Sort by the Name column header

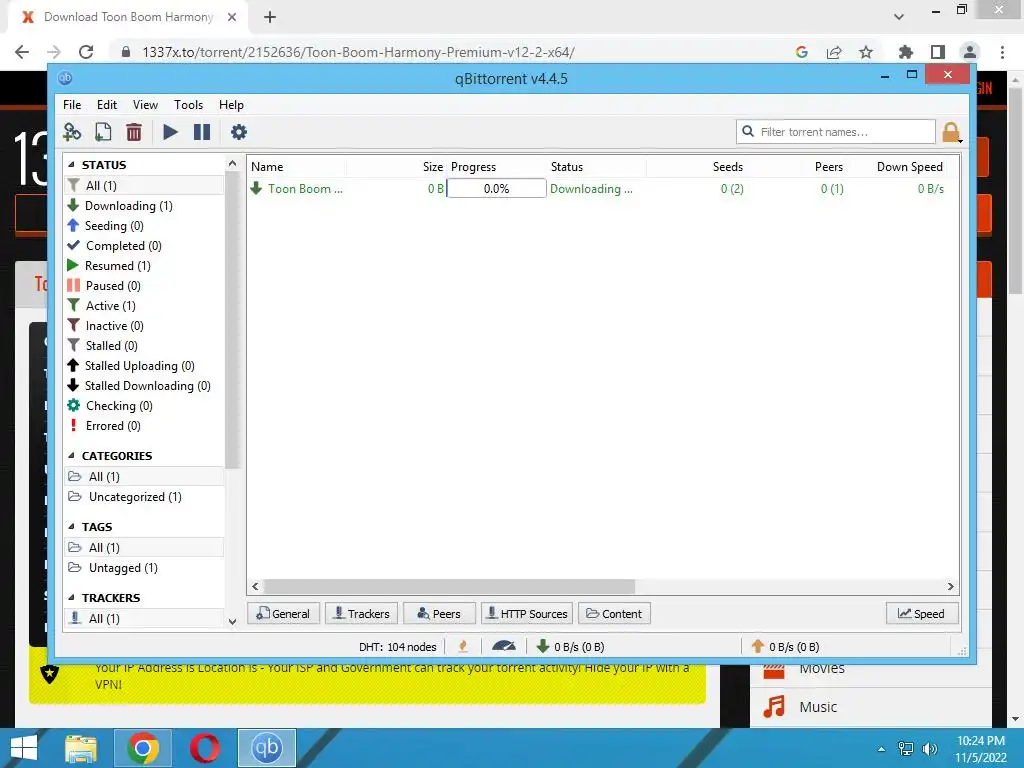click(297, 167)
